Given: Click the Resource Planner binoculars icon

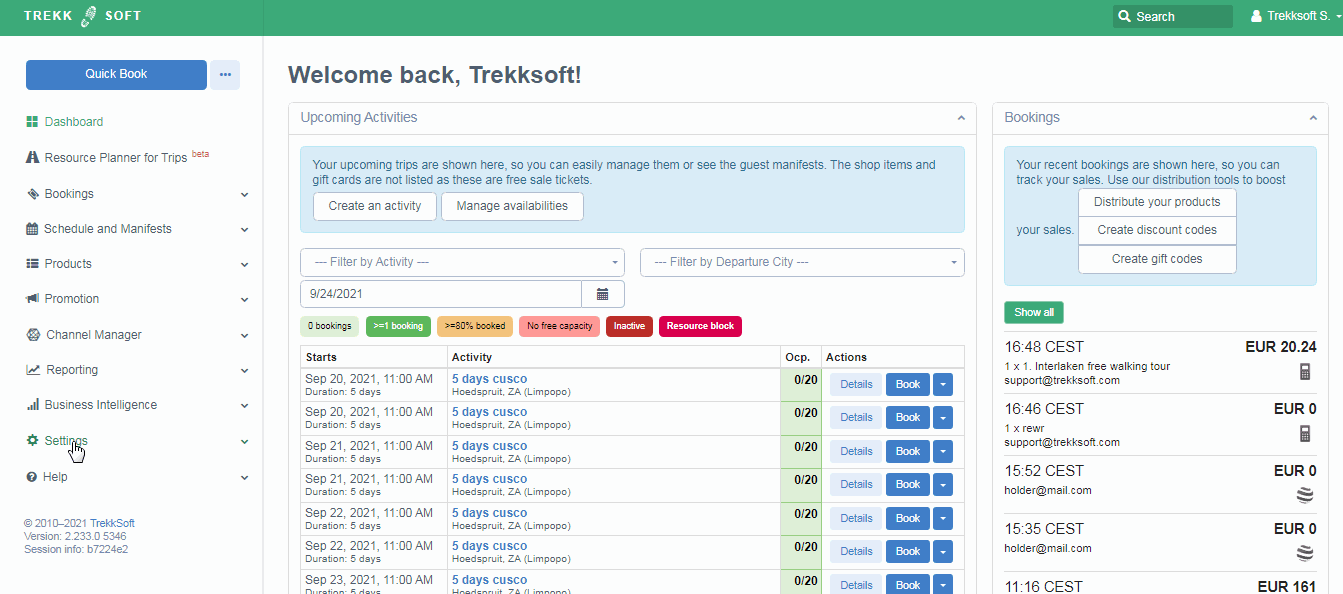Looking at the screenshot, I should 32,158.
